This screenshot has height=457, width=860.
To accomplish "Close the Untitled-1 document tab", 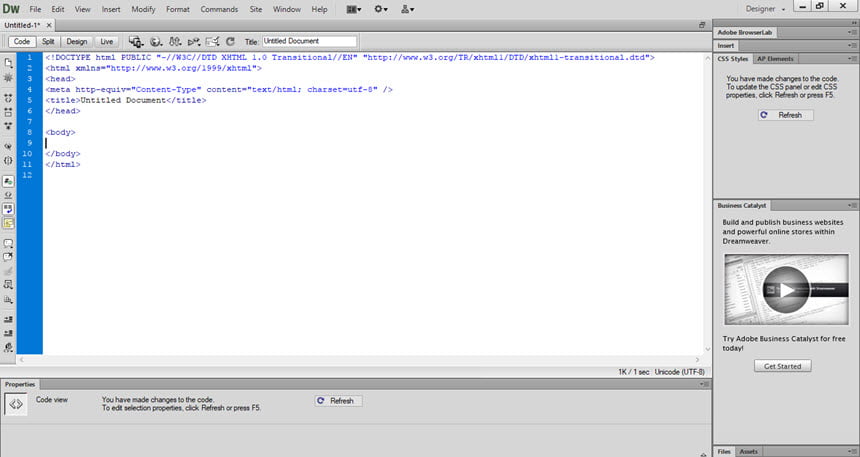I will (x=49, y=25).
